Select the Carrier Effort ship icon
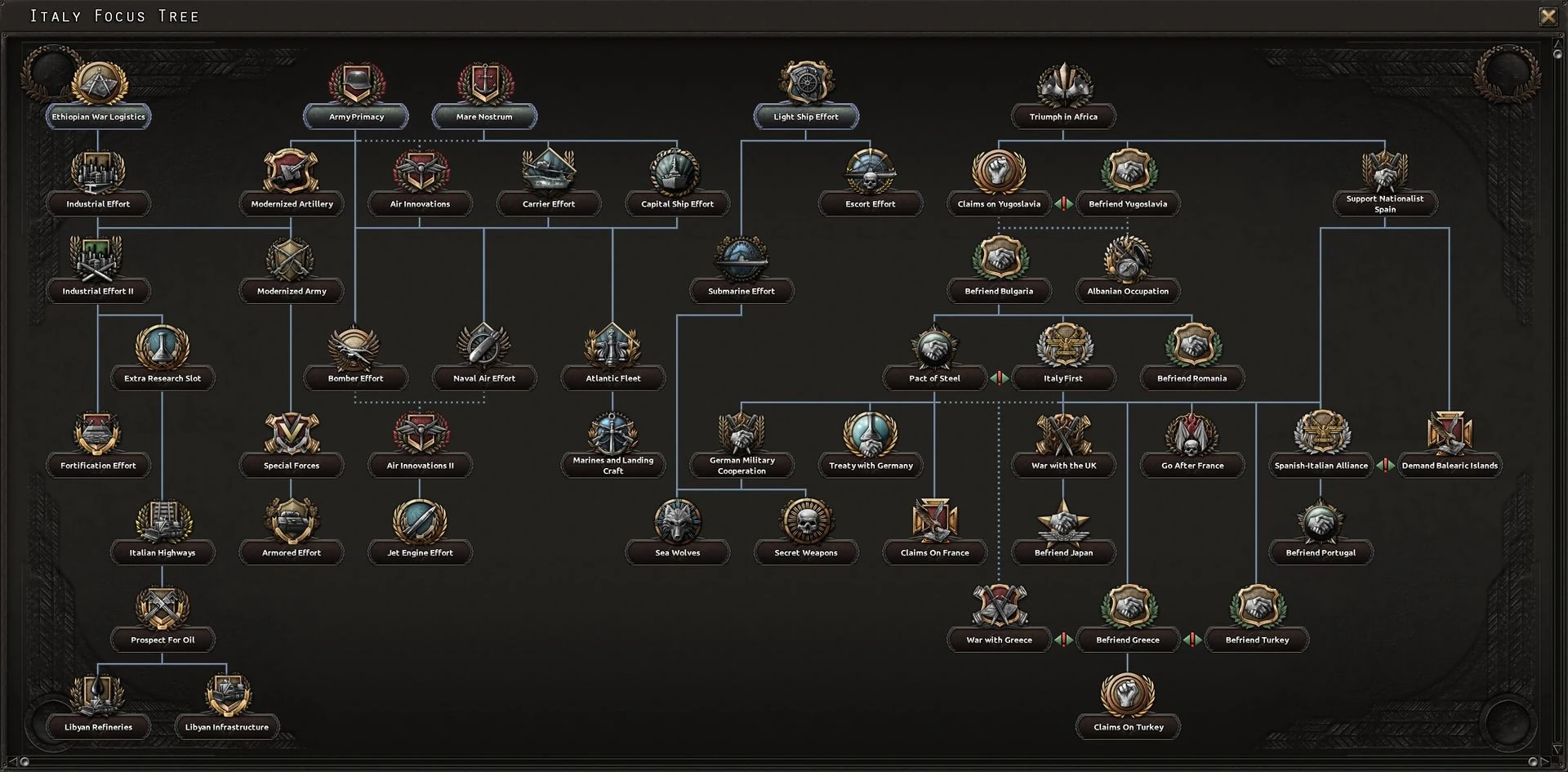Image resolution: width=1568 pixels, height=772 pixels. (549, 172)
